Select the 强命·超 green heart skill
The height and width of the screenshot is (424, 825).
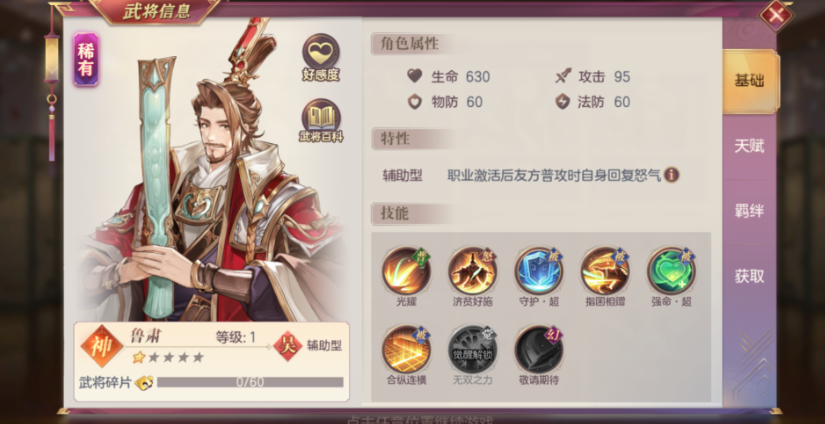tap(671, 271)
